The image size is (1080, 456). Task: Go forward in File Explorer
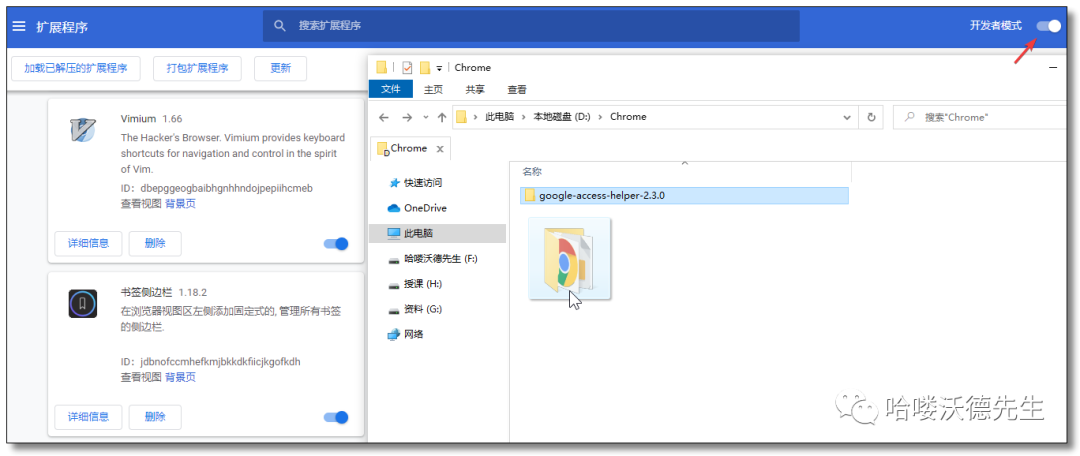(407, 117)
